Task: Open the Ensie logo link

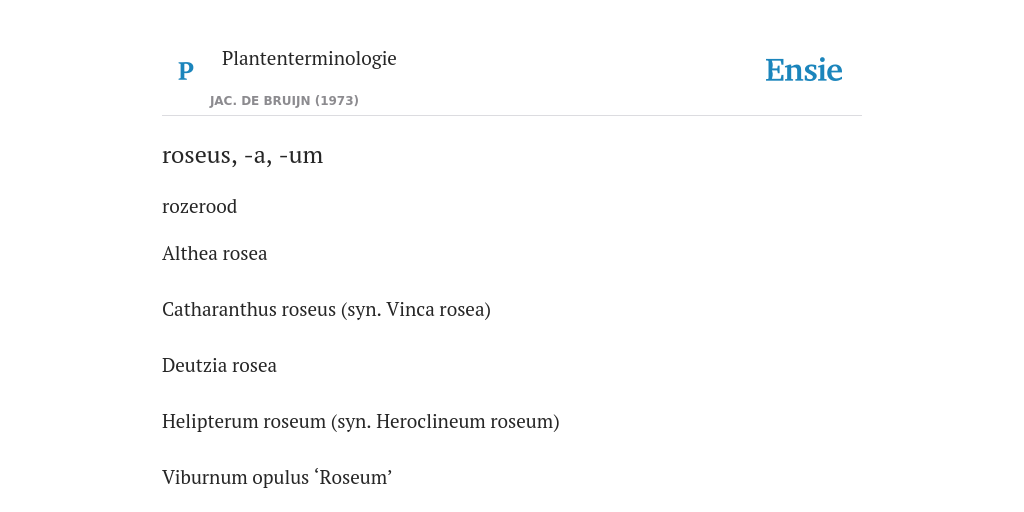Action: coord(804,70)
